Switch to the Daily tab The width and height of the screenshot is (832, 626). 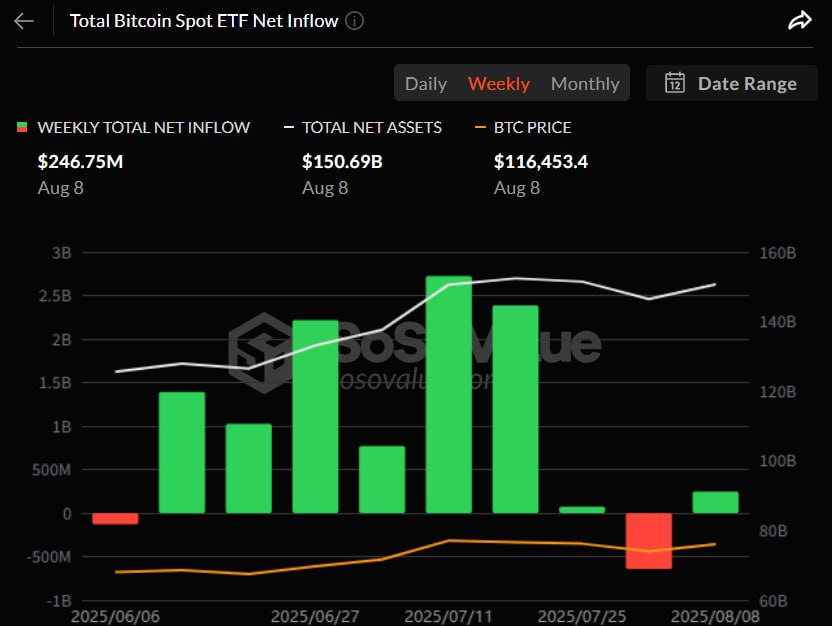(x=426, y=83)
